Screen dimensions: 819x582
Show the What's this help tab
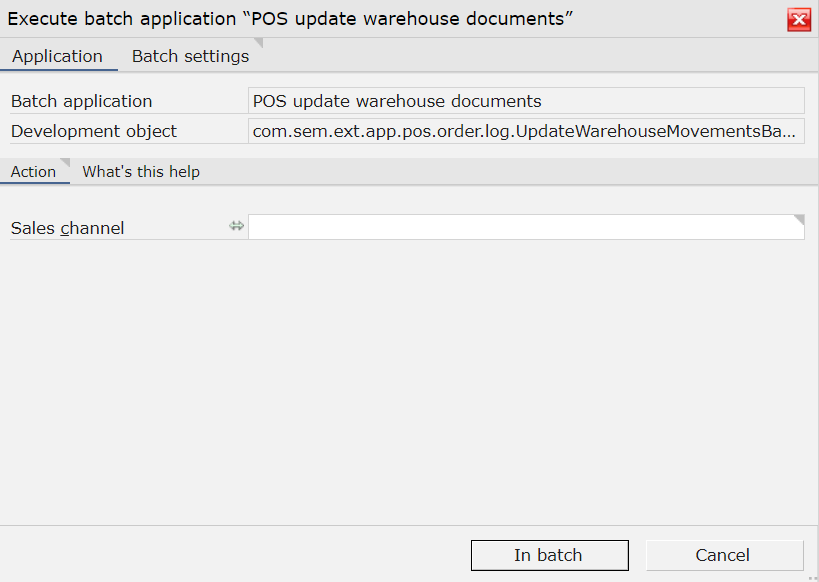[x=141, y=171]
